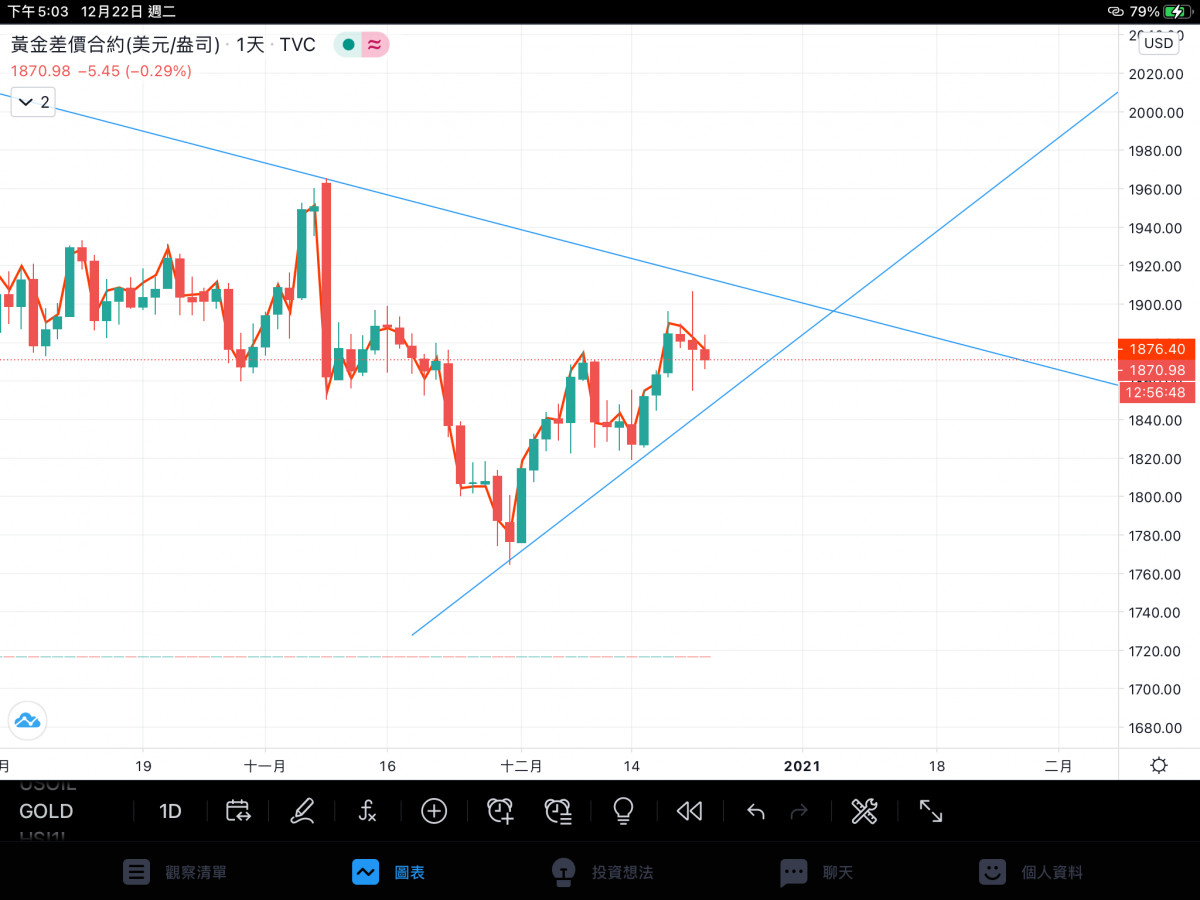This screenshot has height=900, width=1200.
Task: Tap the 二月 label on time axis
Action: point(1058,766)
